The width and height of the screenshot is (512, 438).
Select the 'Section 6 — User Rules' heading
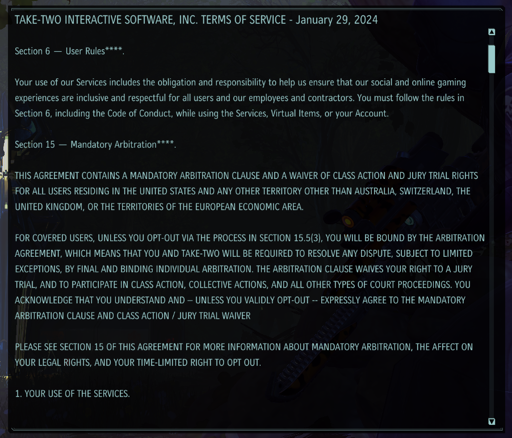tap(69, 51)
